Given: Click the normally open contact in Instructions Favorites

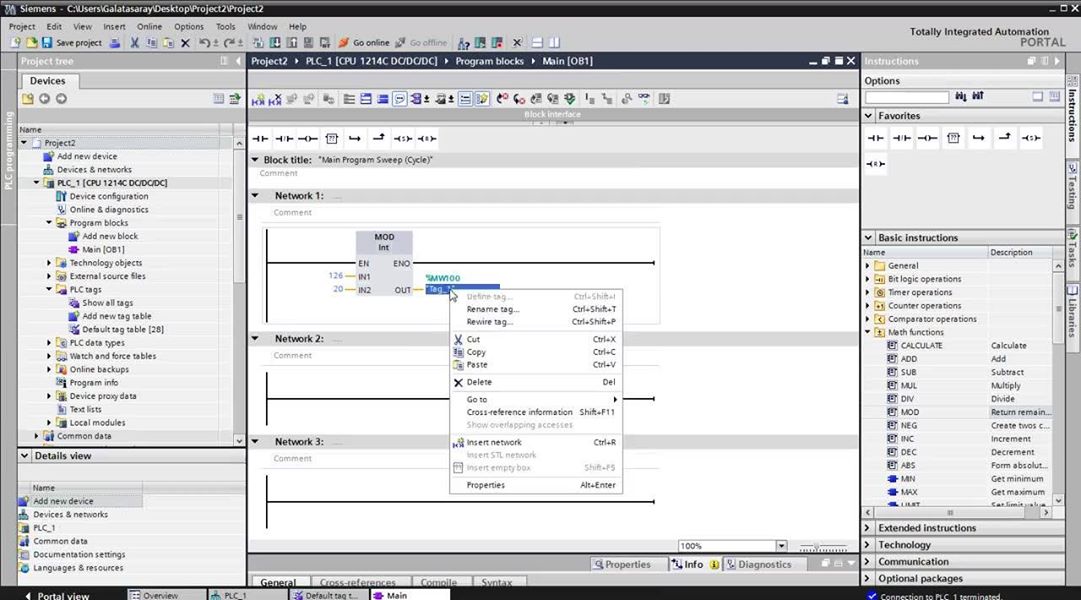Looking at the screenshot, I should click(x=876, y=138).
